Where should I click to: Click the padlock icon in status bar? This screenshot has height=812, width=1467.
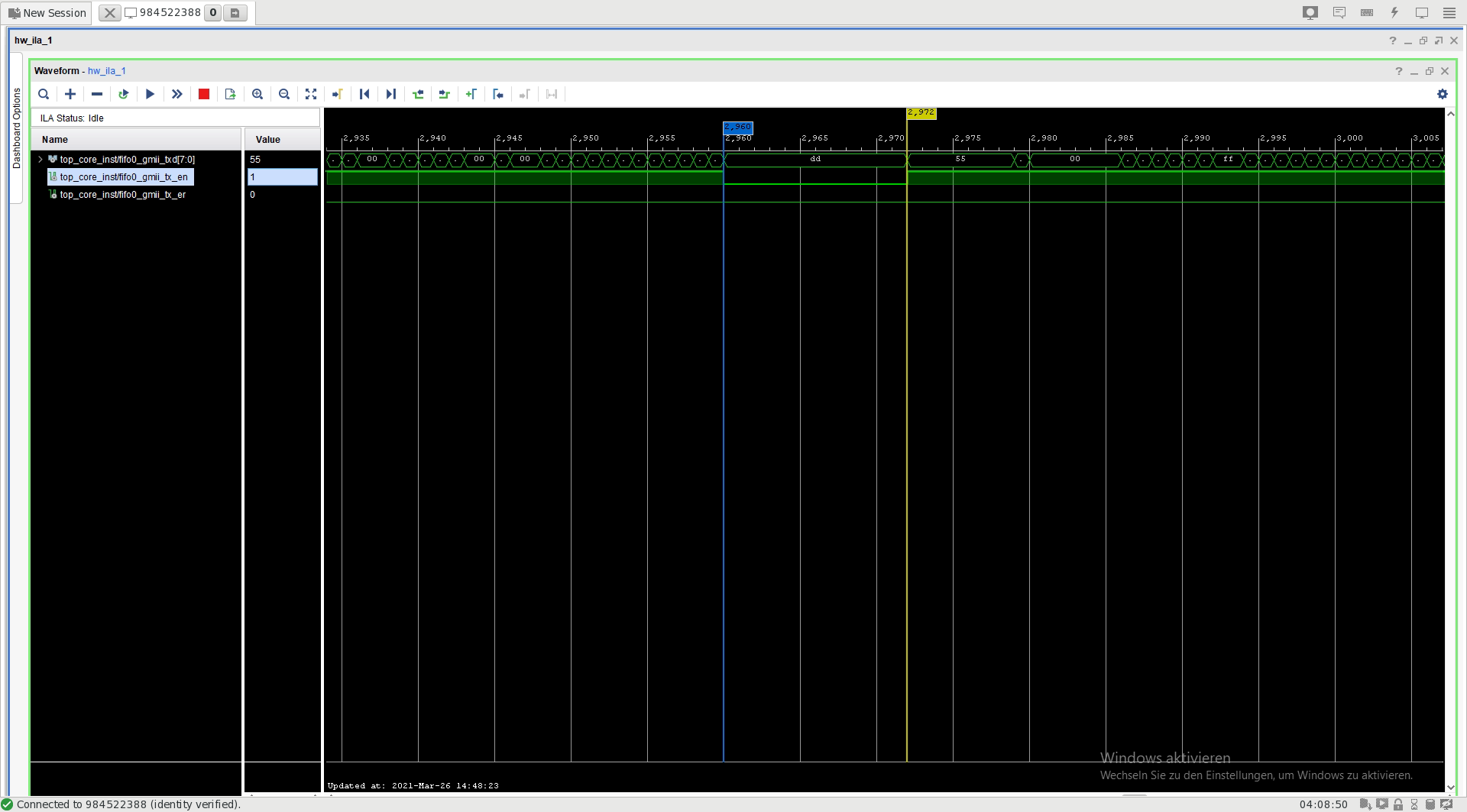click(x=1398, y=804)
